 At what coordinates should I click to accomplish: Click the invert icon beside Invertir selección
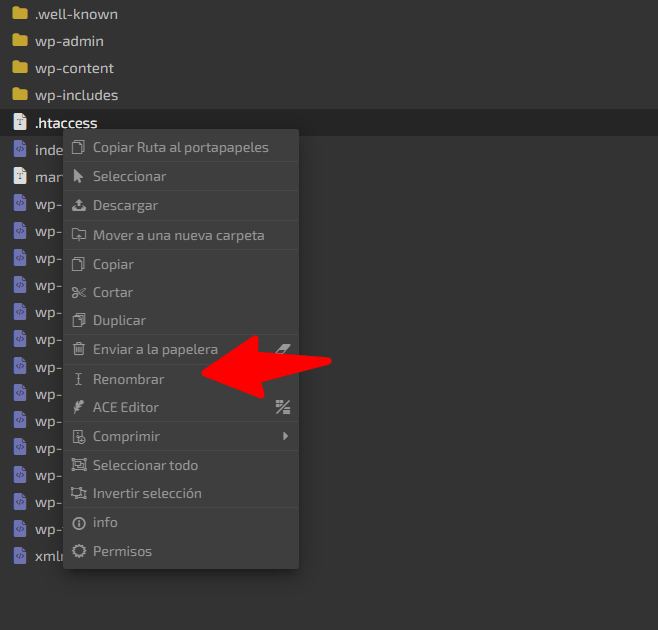point(78,493)
